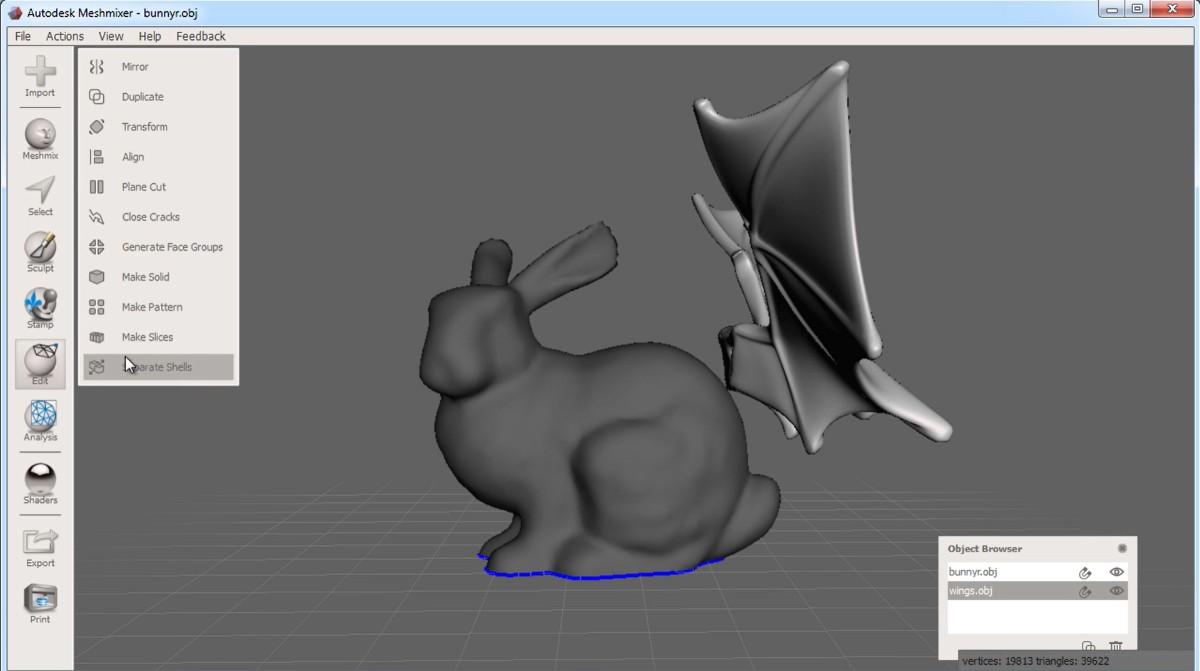The height and width of the screenshot is (671, 1200).
Task: Toggle the Edit tool menu
Action: coord(40,364)
